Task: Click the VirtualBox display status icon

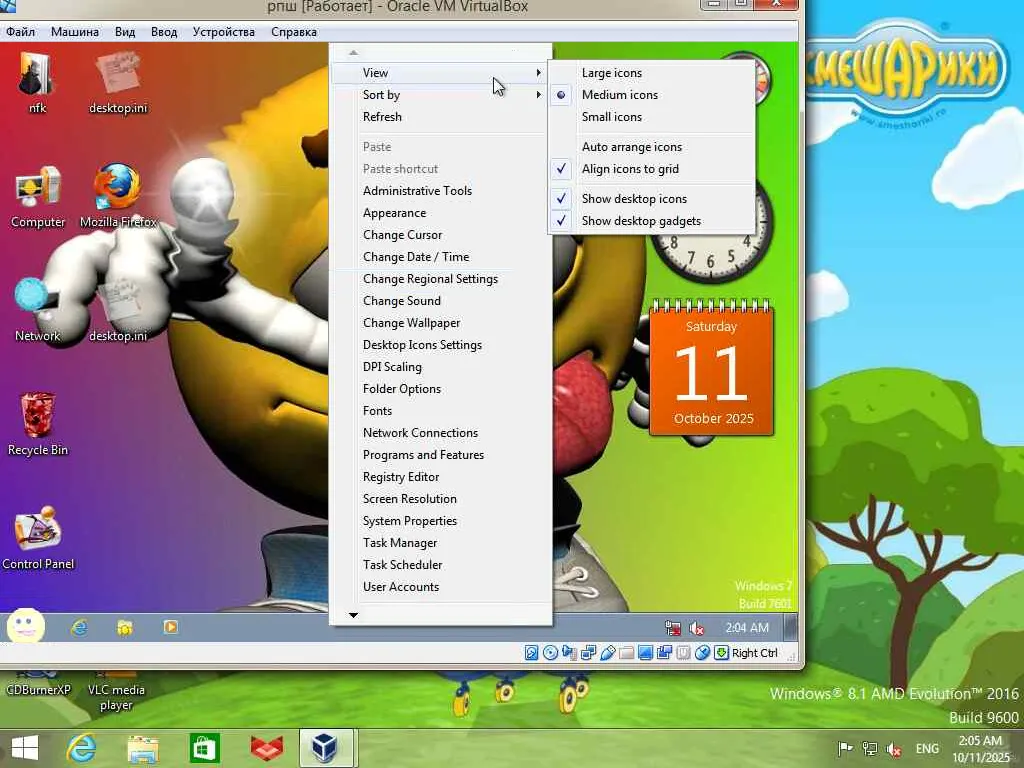Action: (645, 652)
